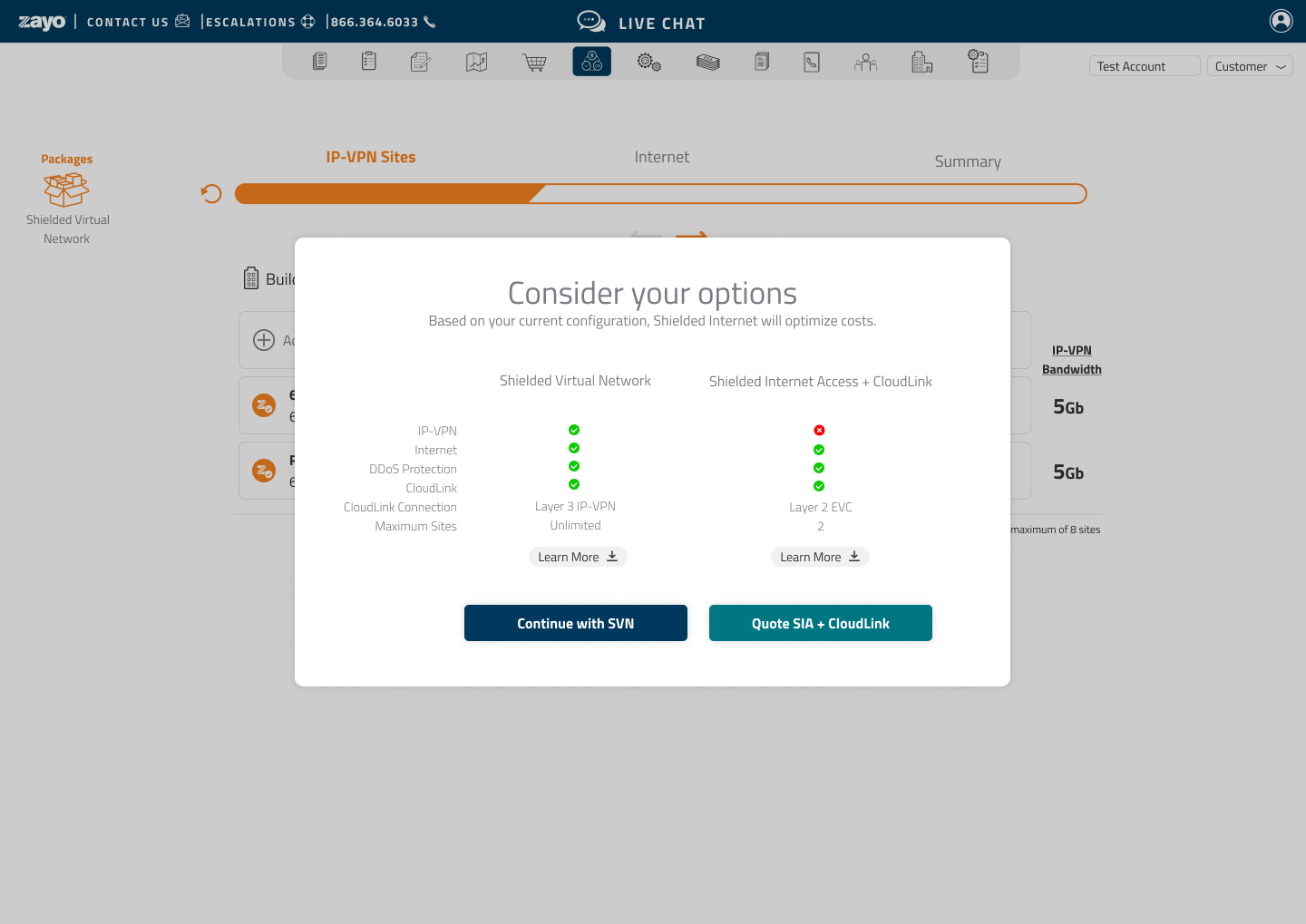Click the Escalations lifebuoy icon
This screenshot has height=924, width=1306.
click(x=308, y=21)
